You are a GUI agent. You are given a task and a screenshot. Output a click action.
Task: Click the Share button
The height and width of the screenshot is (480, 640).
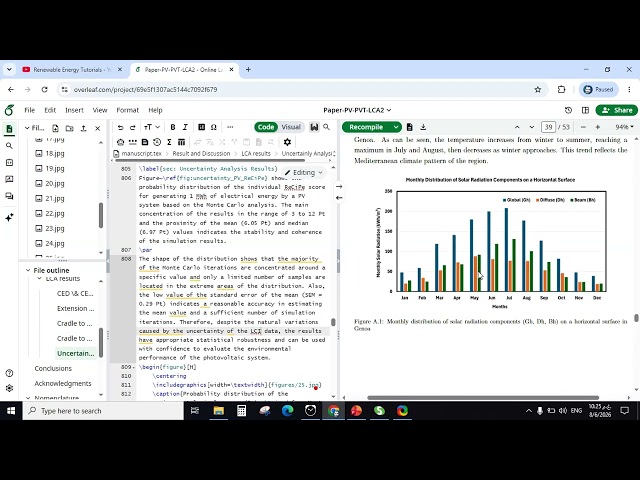[617, 110]
